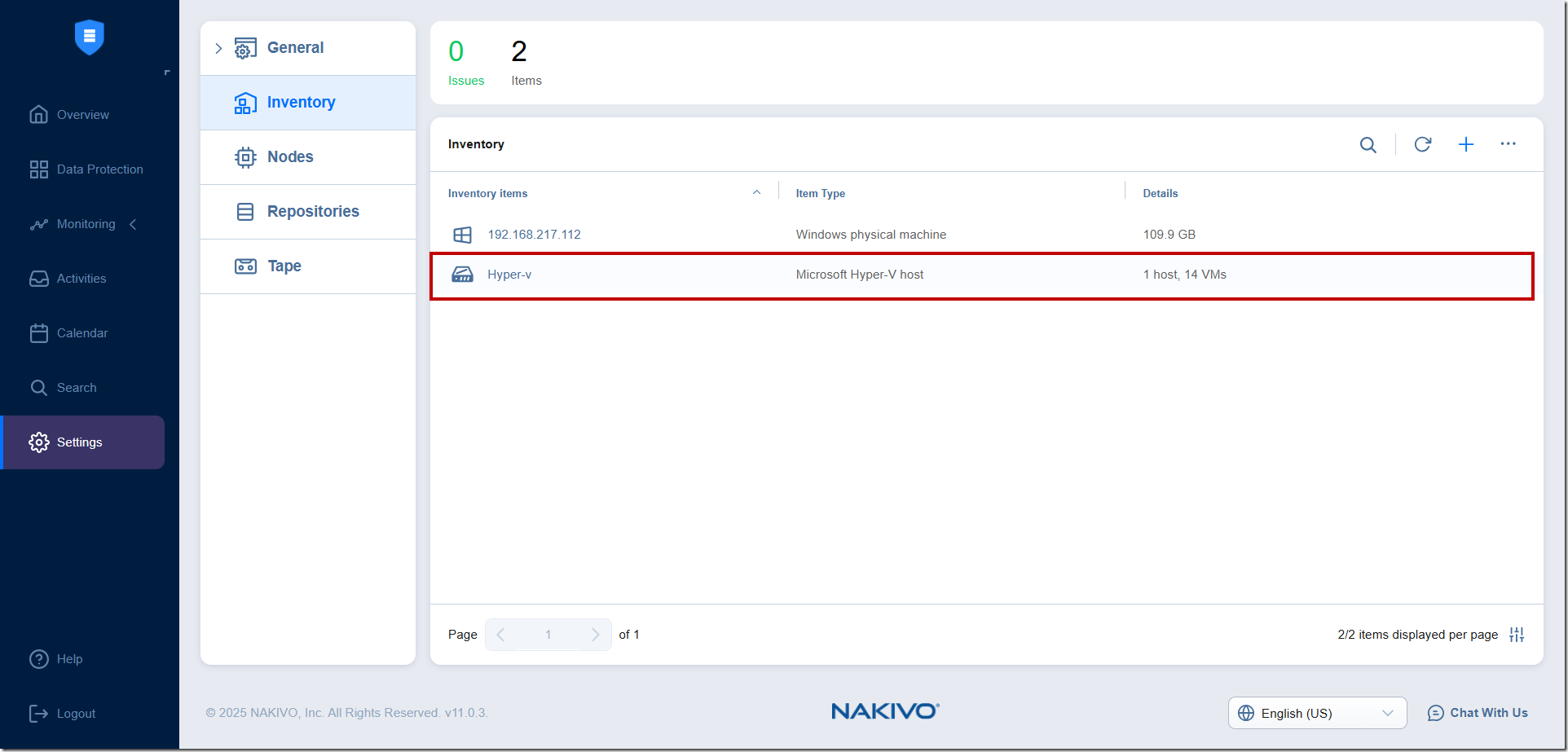Image resolution: width=1568 pixels, height=752 pixels.
Task: Click the General settings gear icon
Action: coord(245,48)
